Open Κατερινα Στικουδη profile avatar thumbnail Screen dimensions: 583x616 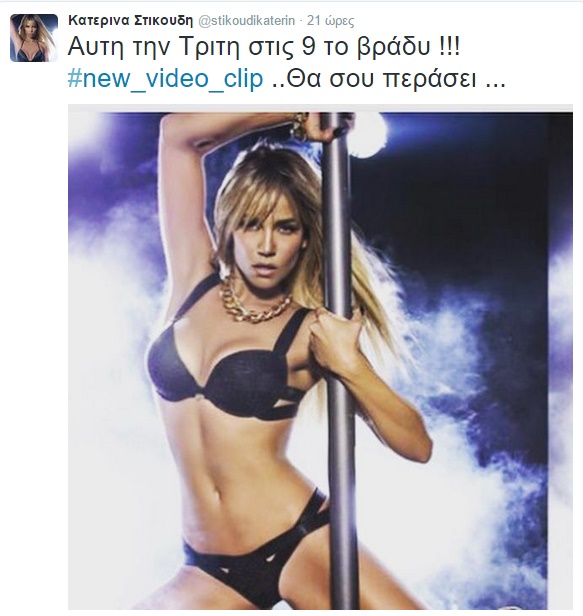tap(34, 38)
